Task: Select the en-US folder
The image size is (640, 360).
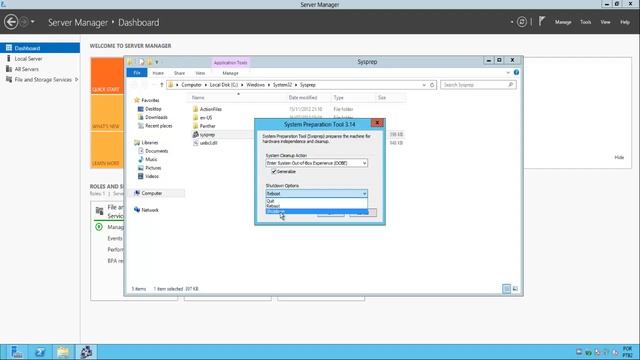Action: tap(206, 118)
